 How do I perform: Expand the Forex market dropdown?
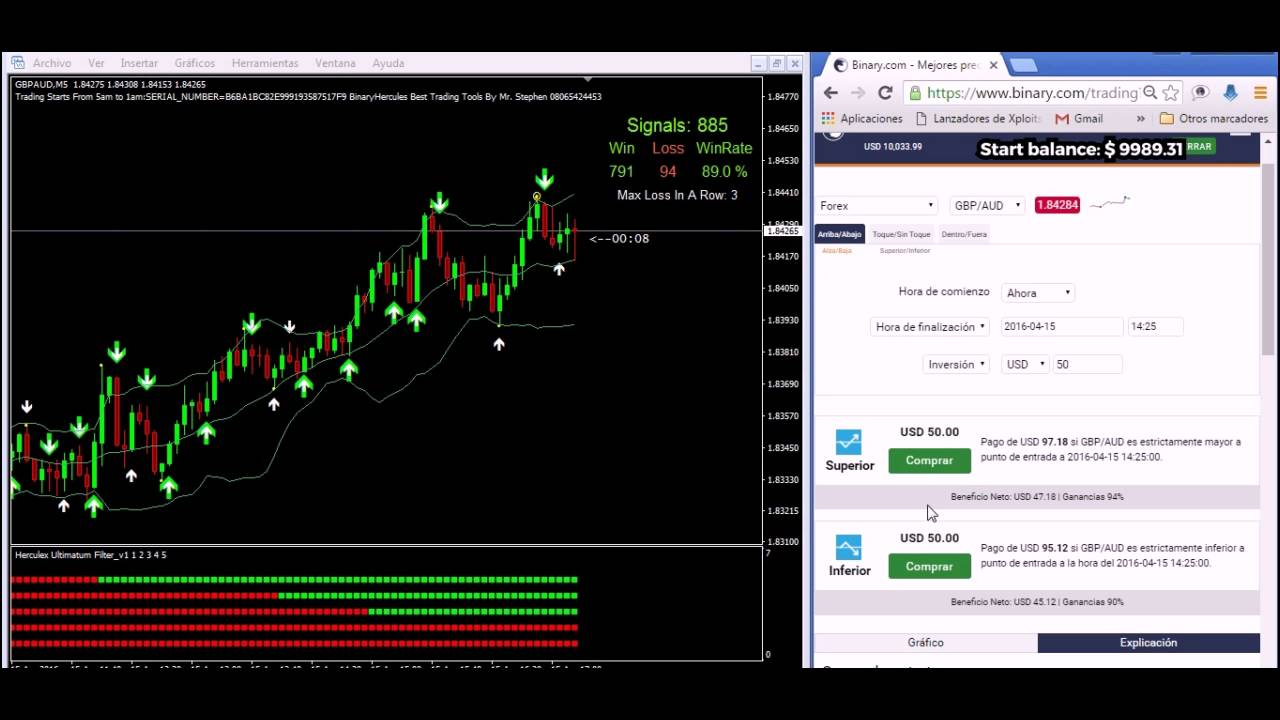[877, 205]
